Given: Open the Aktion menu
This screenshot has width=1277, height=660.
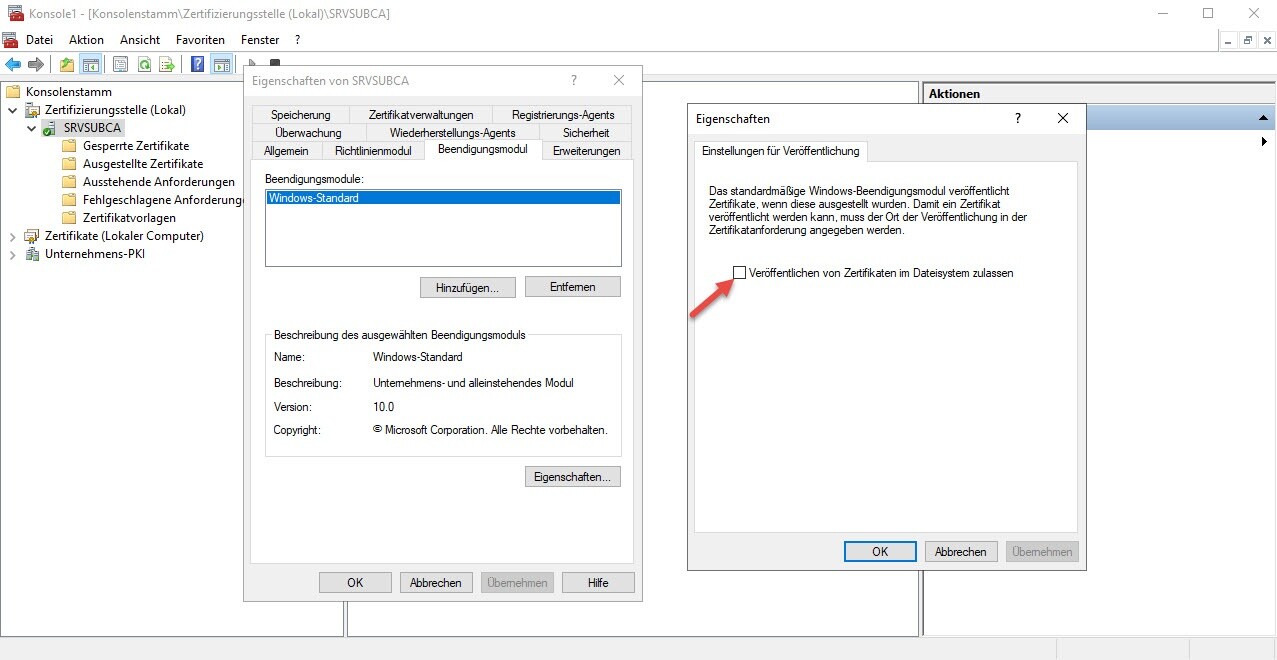Looking at the screenshot, I should pos(86,40).
